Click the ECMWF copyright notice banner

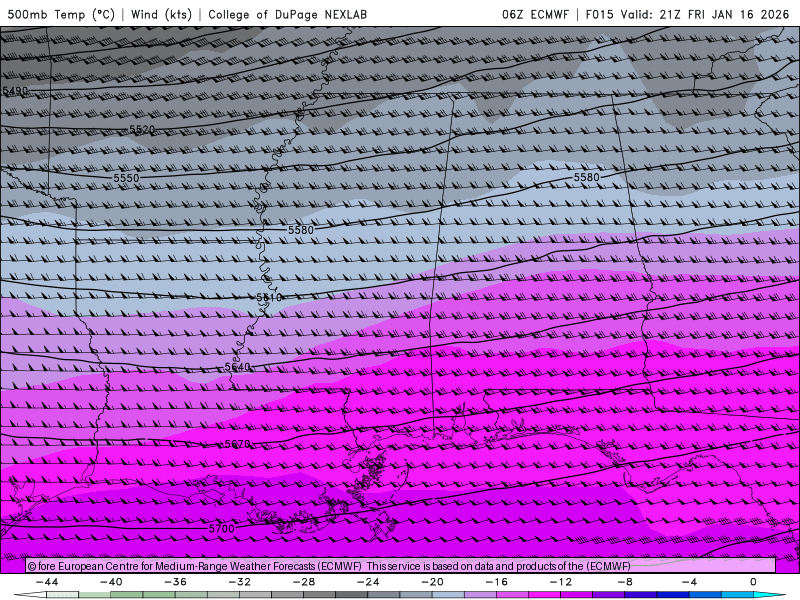click(401, 566)
